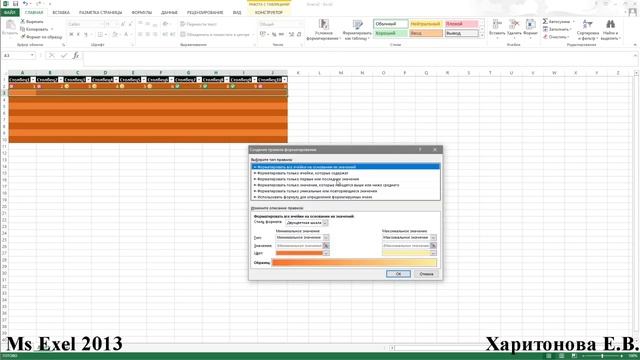The image size is (640, 360).
Task: Apply Обычный (Normal) cell style
Action: [x=391, y=24]
